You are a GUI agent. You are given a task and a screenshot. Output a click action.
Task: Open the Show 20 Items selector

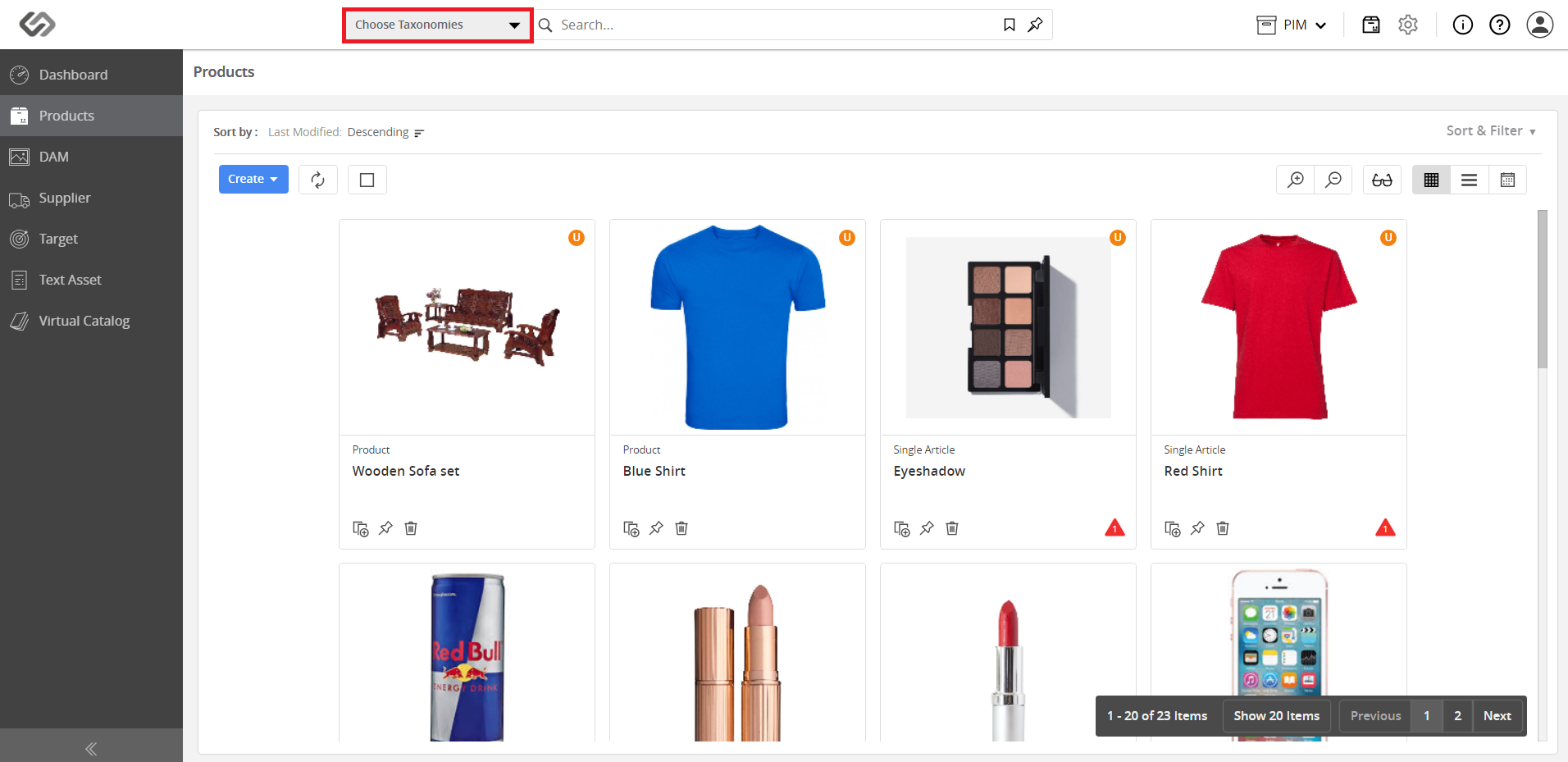1277,716
